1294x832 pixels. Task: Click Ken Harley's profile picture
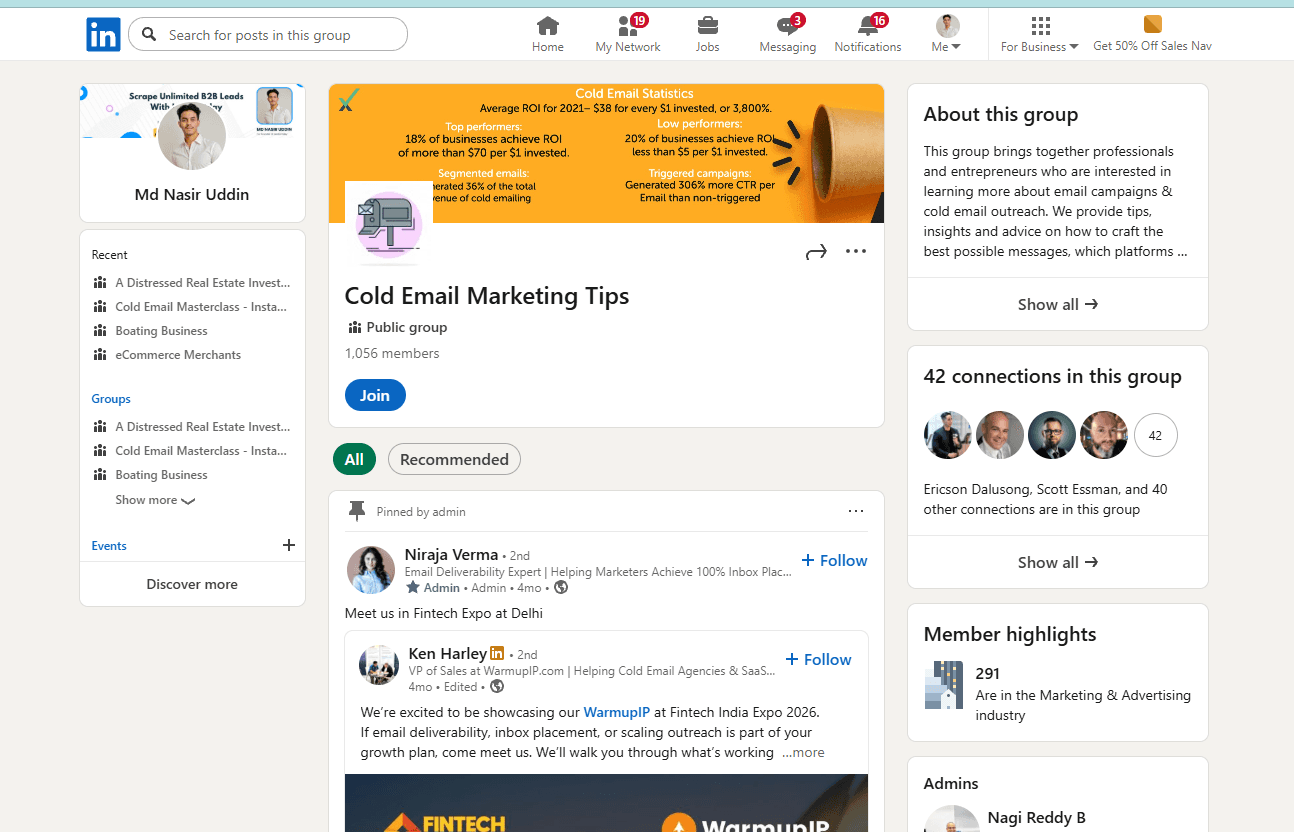tap(379, 665)
